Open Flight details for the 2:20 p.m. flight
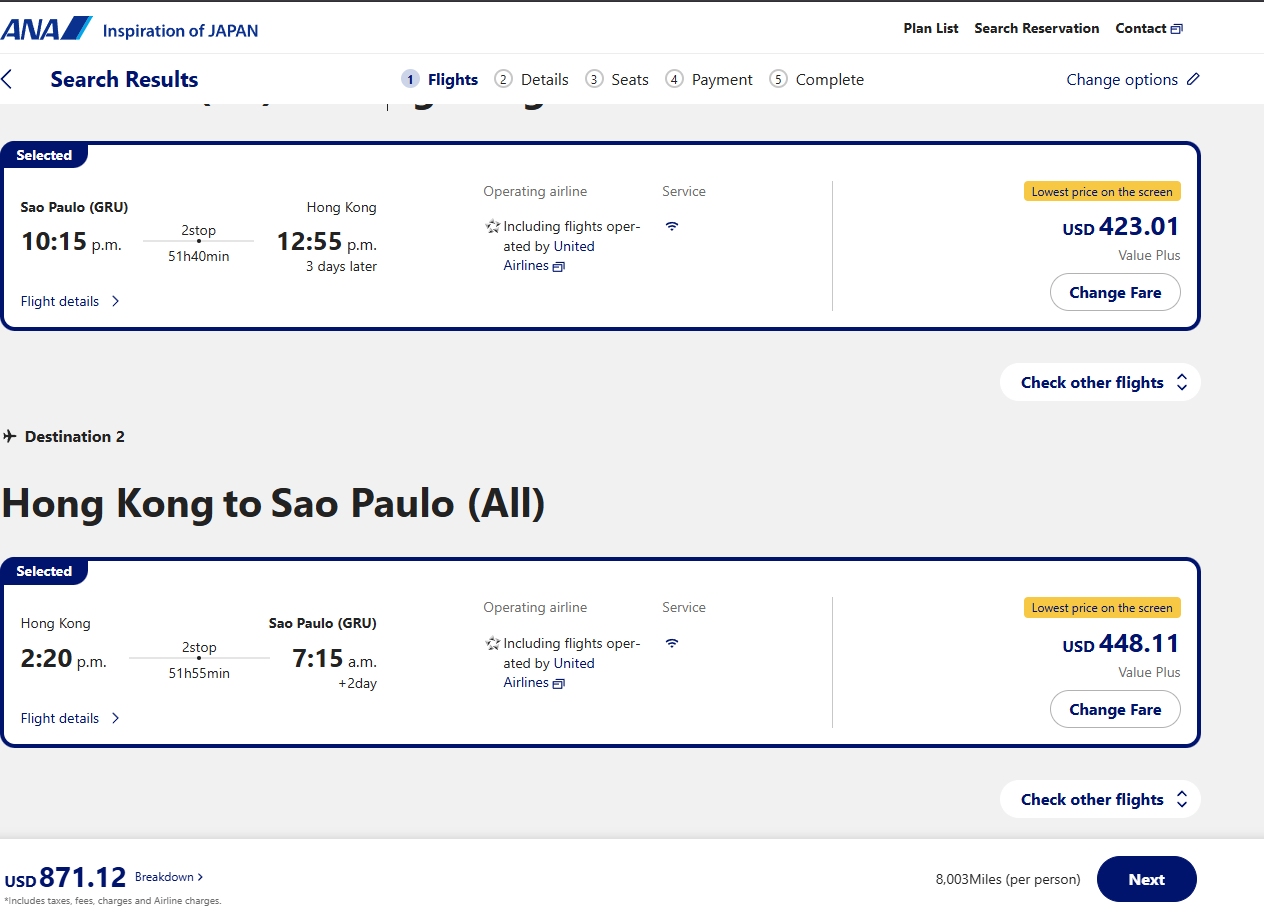The height and width of the screenshot is (917, 1264). pos(70,718)
